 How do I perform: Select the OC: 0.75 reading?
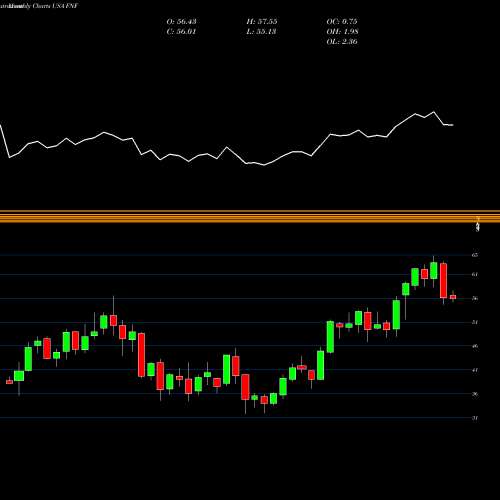[x=342, y=22]
